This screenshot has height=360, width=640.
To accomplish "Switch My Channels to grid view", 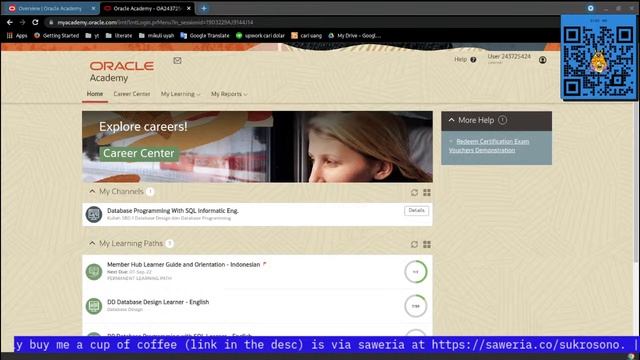I will click(x=427, y=192).
